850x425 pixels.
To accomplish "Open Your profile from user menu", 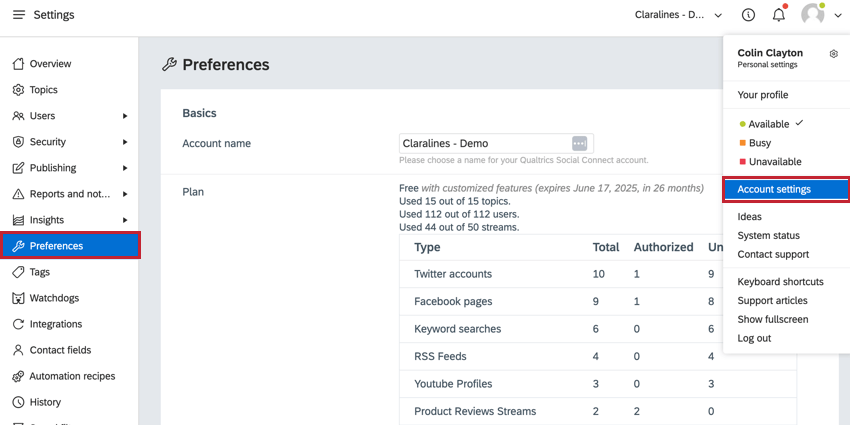I will click(763, 95).
